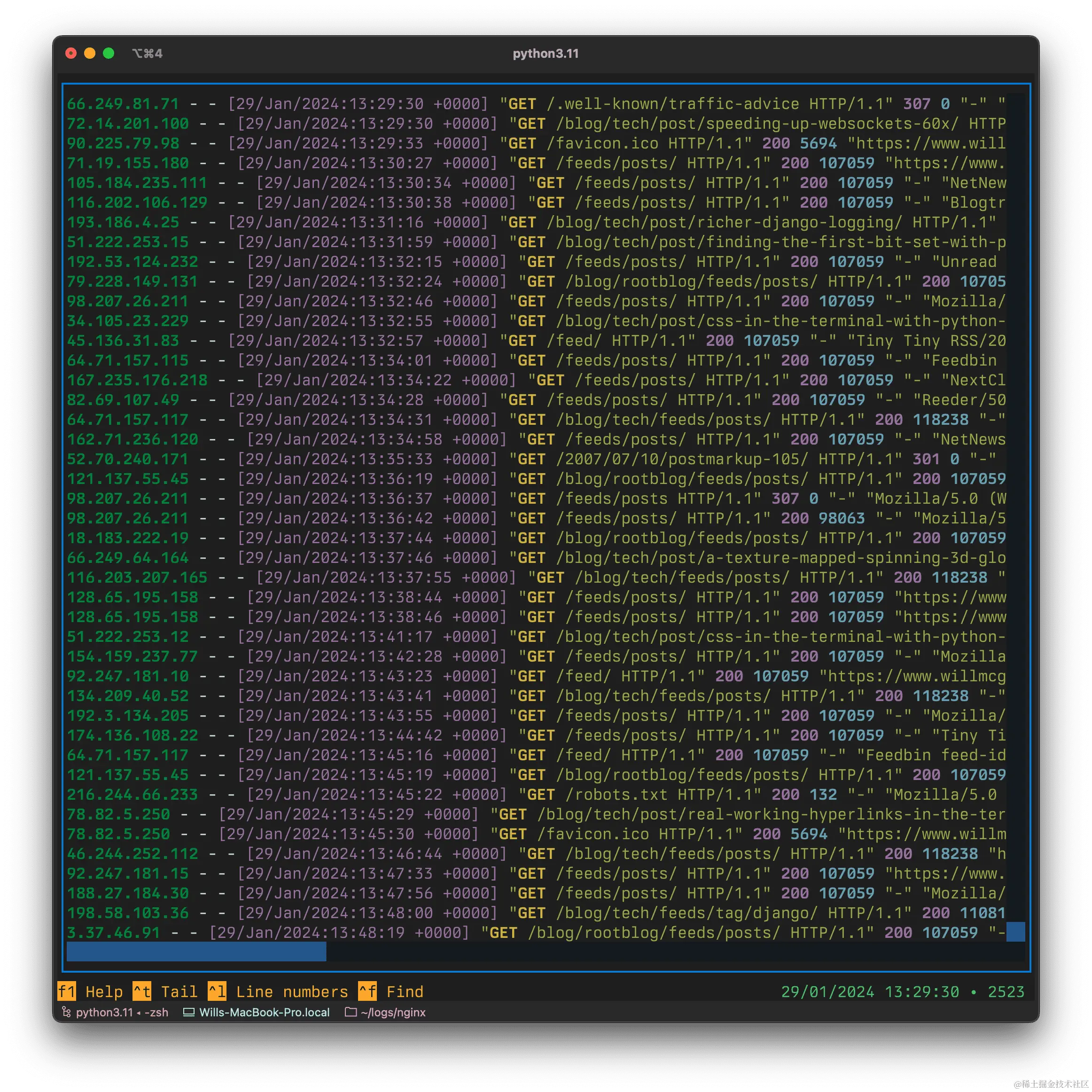Click the vertical scrollbar thumb at bottom right
Viewport: 1092px width, 1092px height.
point(1016,932)
